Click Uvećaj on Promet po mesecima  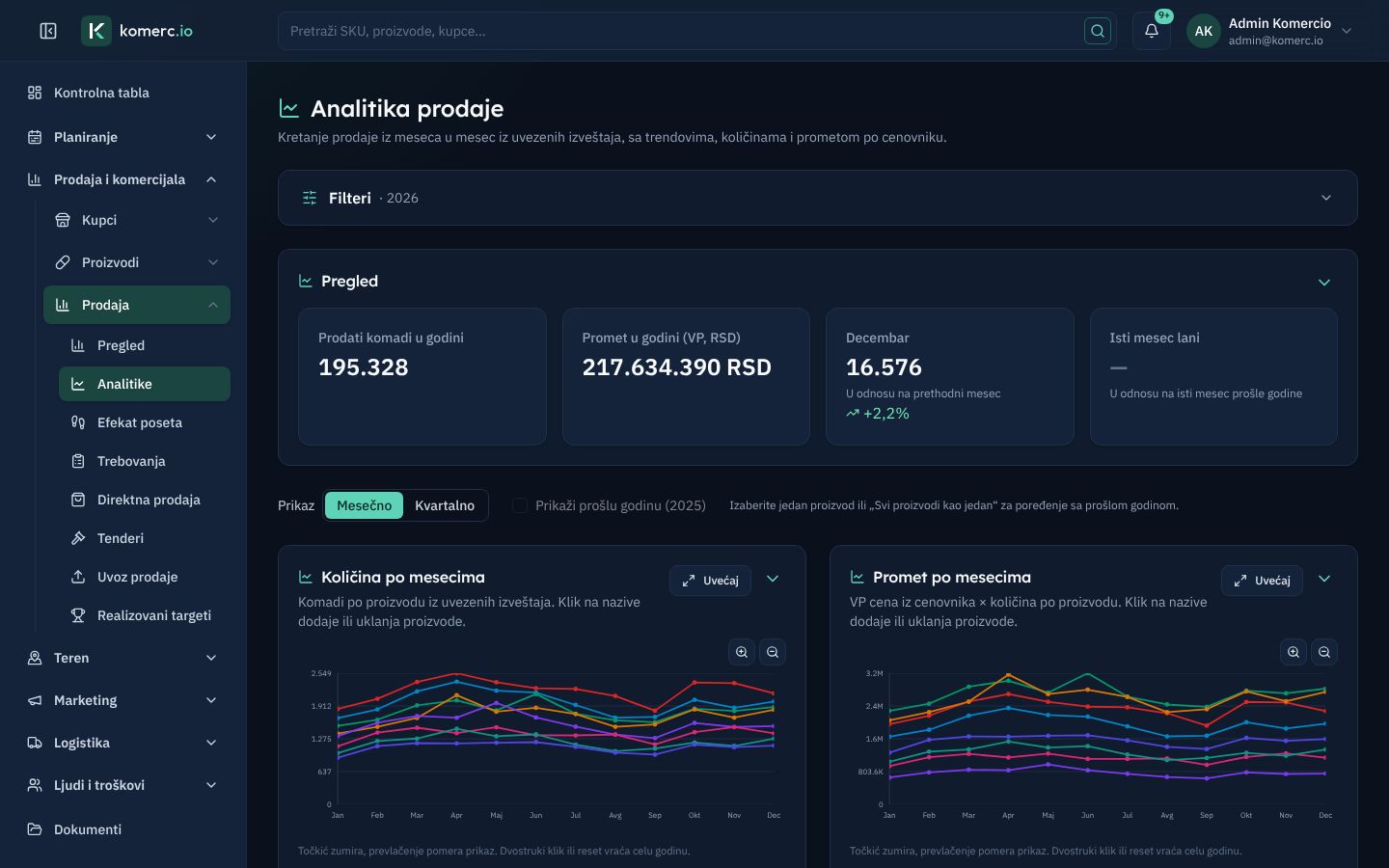pos(1262,581)
